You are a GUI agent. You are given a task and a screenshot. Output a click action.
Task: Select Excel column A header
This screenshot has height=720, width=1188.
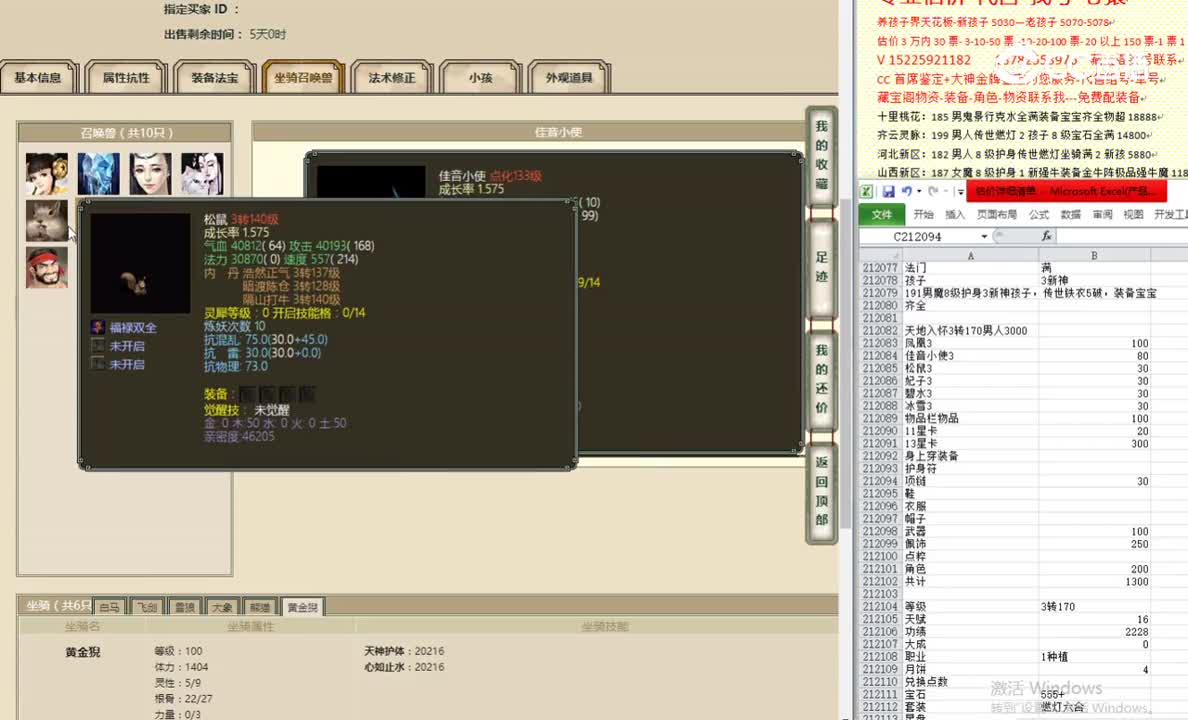tap(971, 256)
